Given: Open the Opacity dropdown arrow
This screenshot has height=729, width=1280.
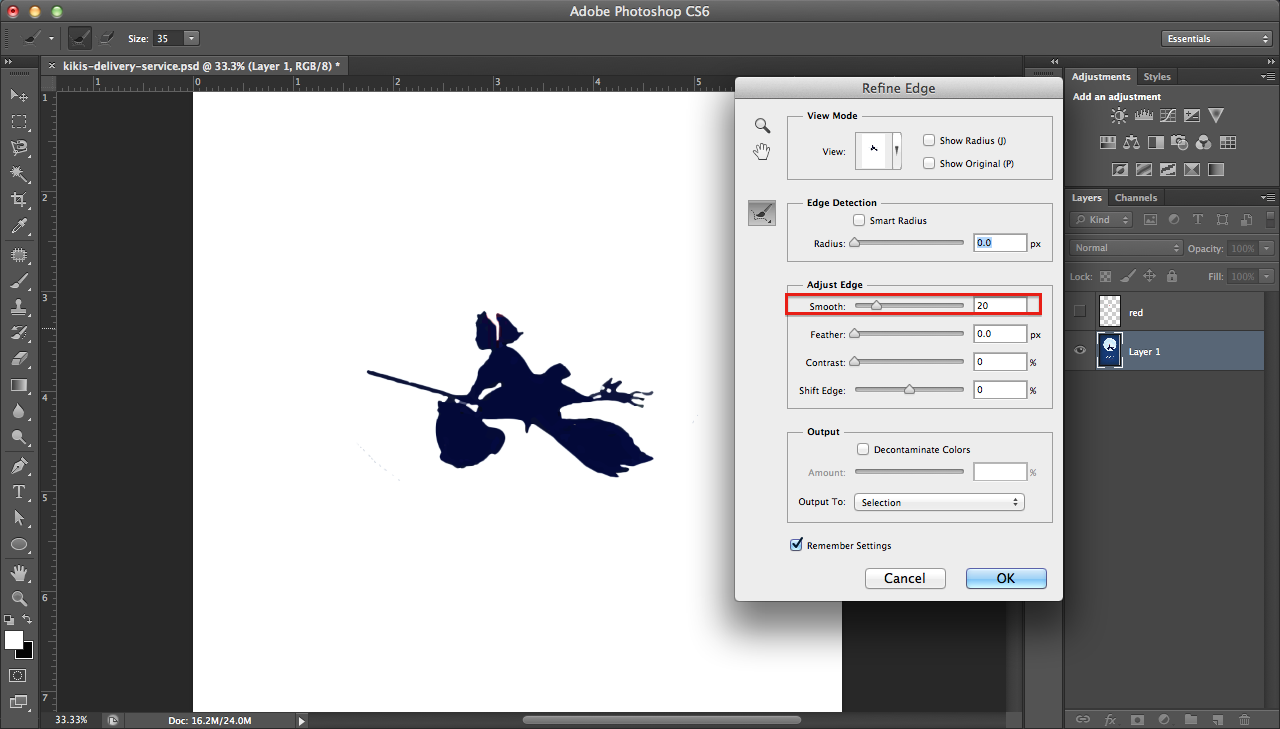Looking at the screenshot, I should 1267,248.
